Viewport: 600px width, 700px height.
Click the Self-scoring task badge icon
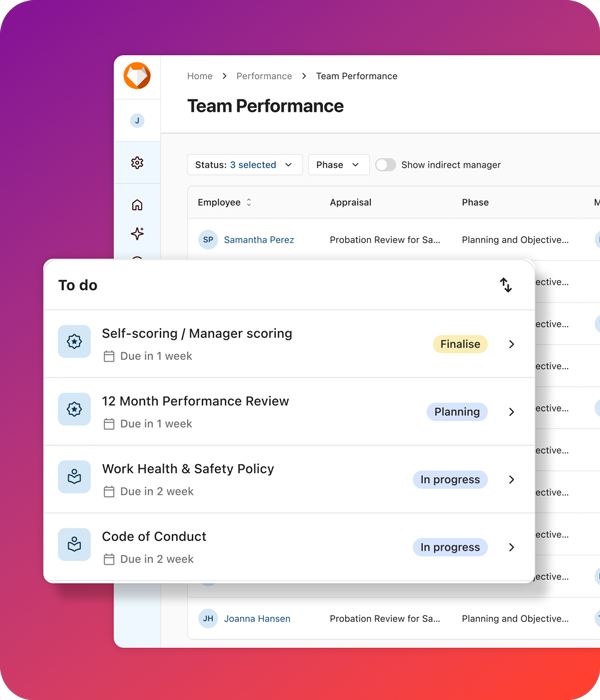pos(74,342)
